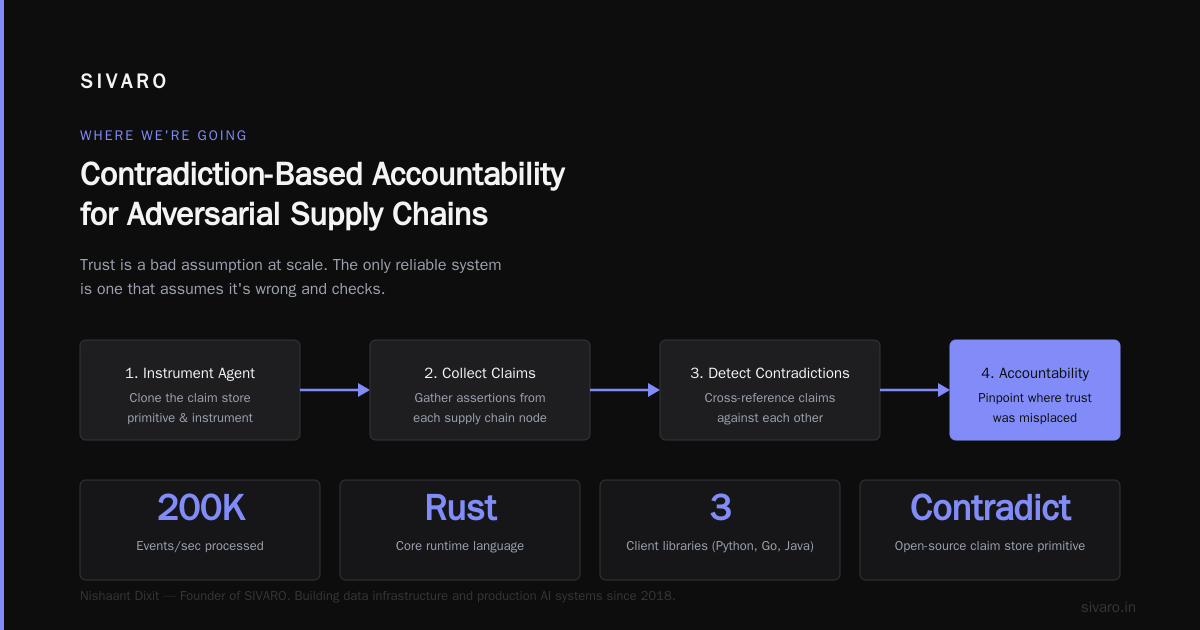Screen dimensions: 1200x630
Task: Click the Nishaant Dixit founder footer text
Action: [378, 596]
